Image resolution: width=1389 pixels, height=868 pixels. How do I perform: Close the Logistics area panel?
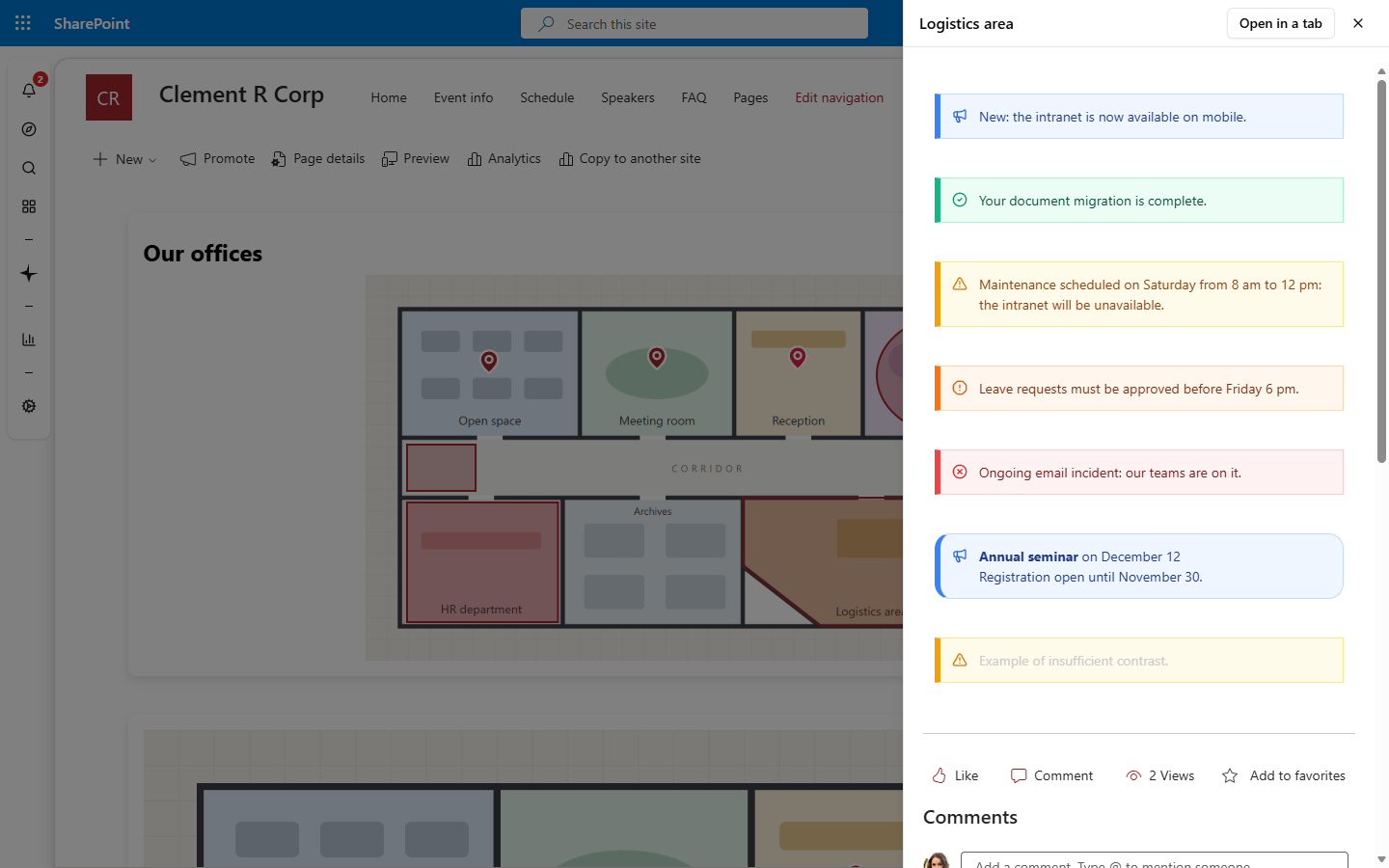(x=1358, y=23)
